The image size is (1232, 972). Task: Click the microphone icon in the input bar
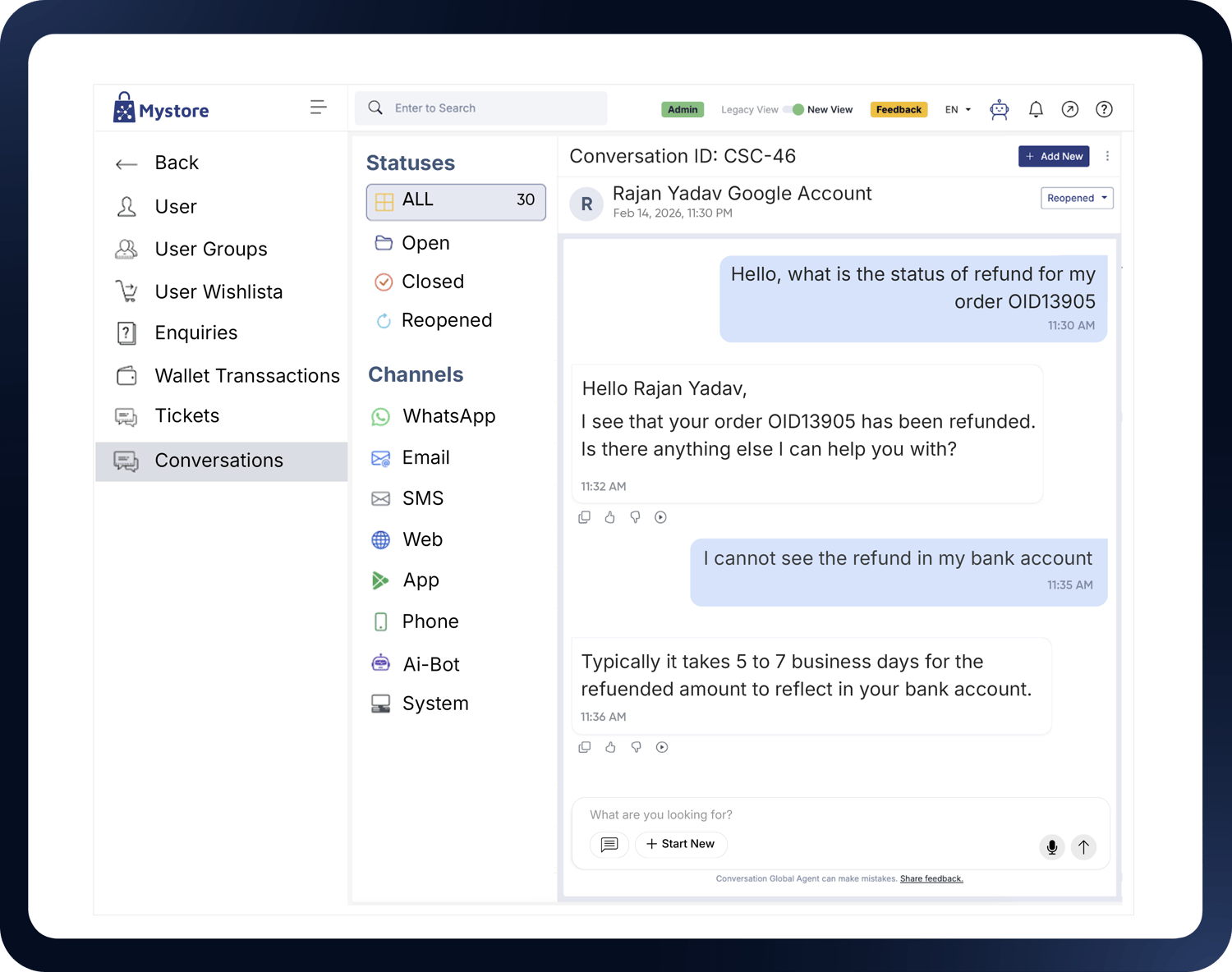pyautogui.click(x=1051, y=846)
